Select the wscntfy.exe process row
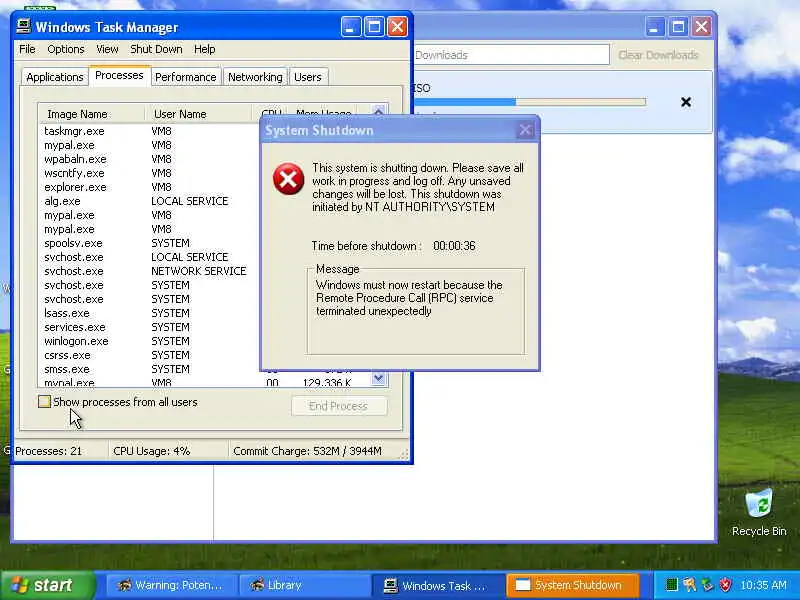Screen dimensions: 800x600 pos(148,173)
